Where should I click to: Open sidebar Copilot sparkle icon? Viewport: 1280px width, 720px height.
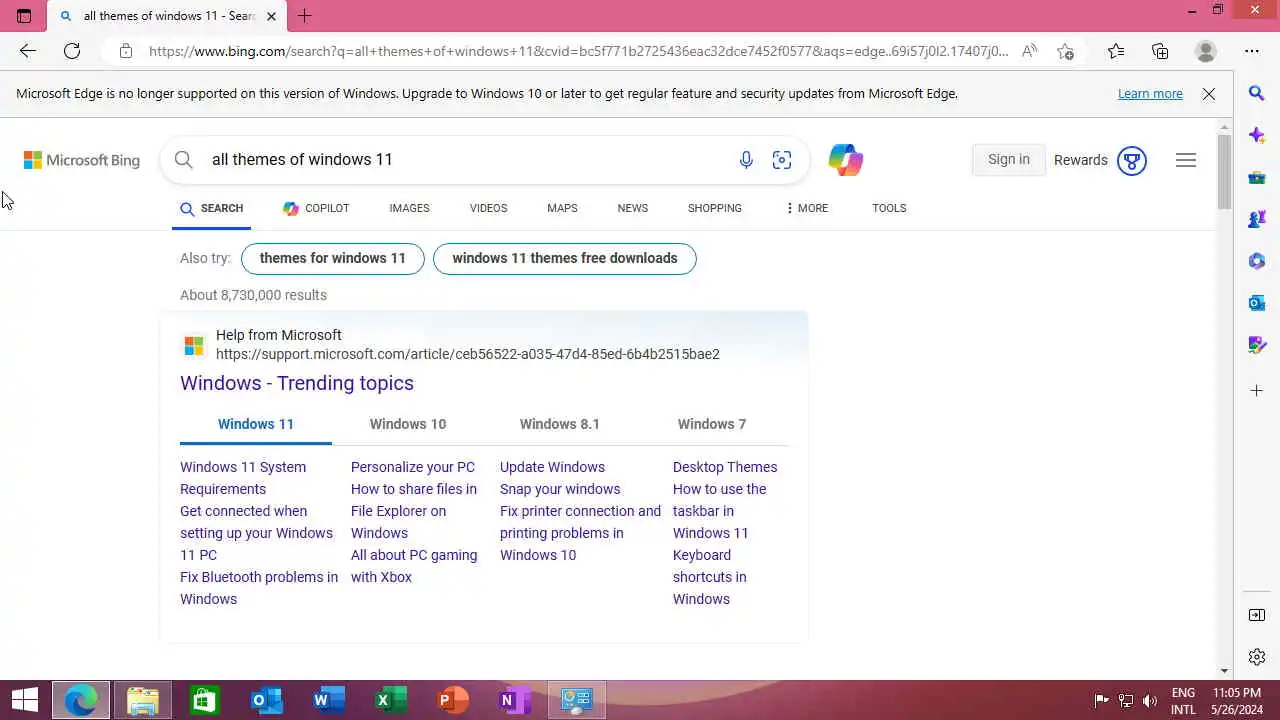coord(1257,135)
